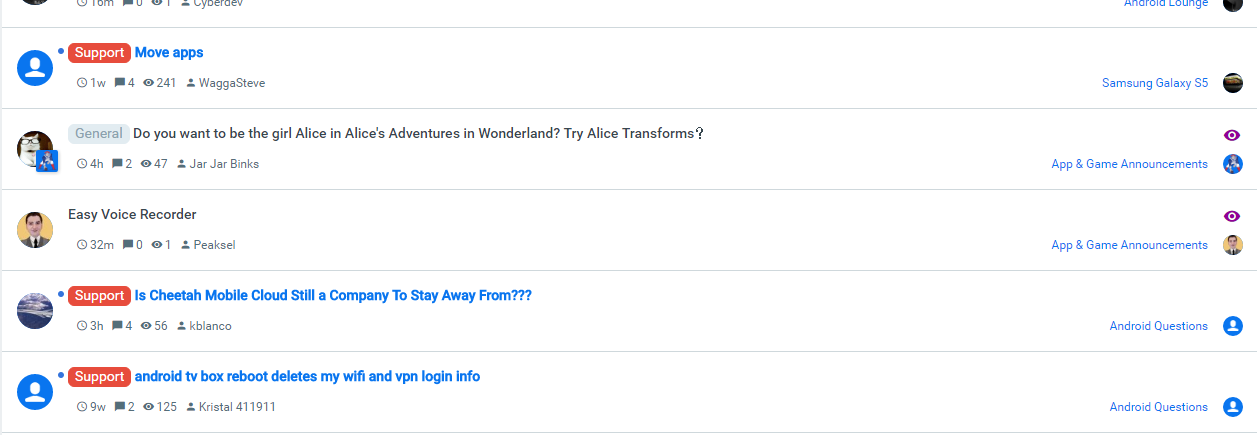Open the Move apps thread
1257x435 pixels.
click(x=169, y=53)
